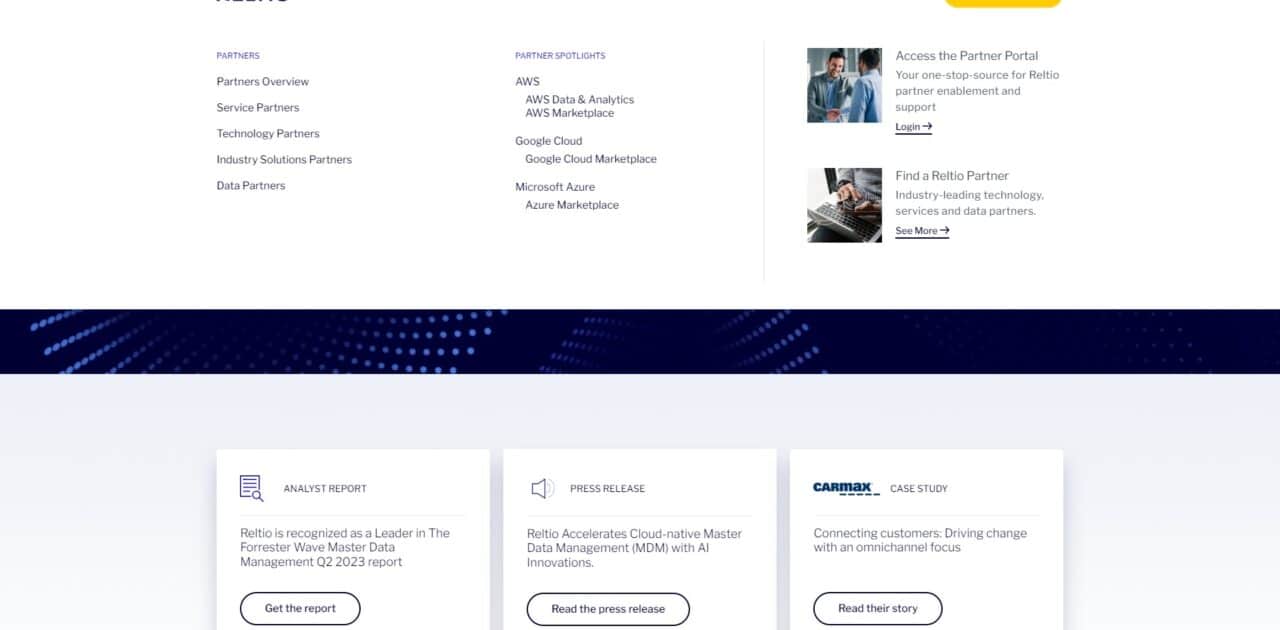
Task: Select Industry Solutions Partners
Action: coord(284,160)
